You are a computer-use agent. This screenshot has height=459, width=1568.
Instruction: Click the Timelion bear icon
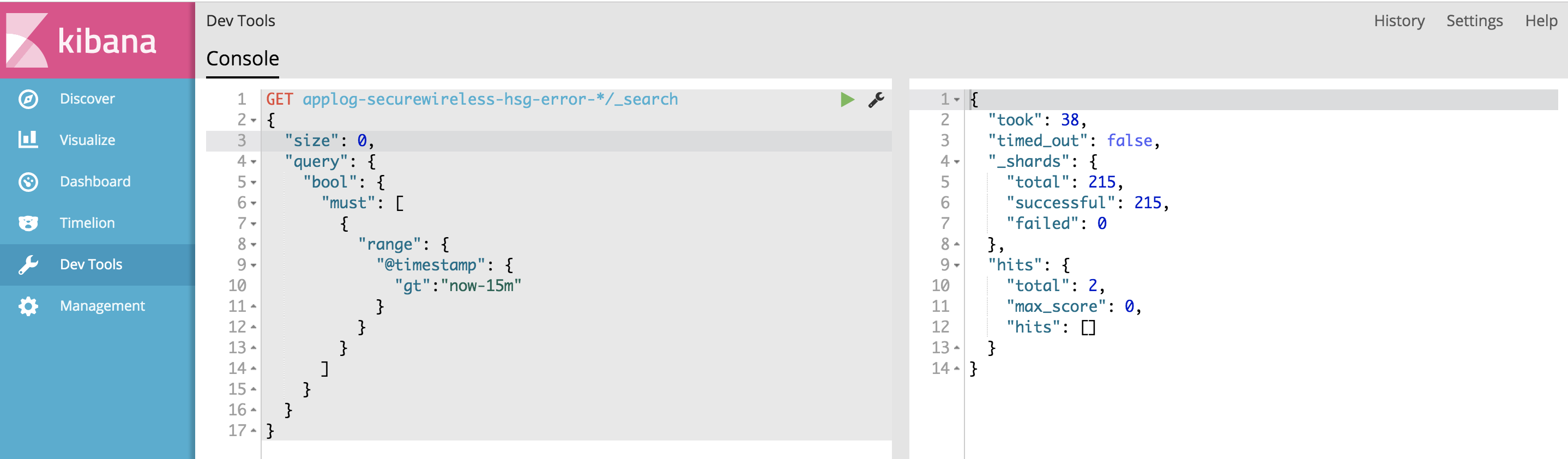(x=28, y=223)
